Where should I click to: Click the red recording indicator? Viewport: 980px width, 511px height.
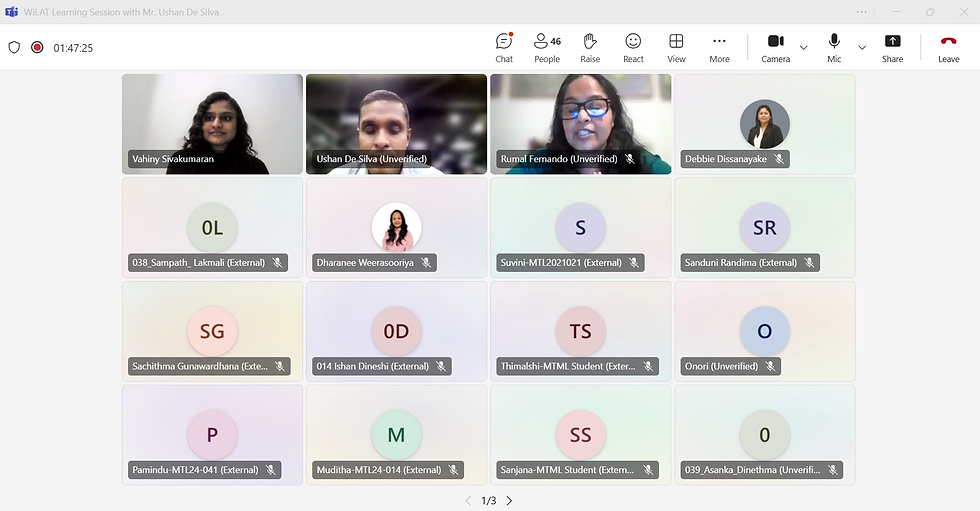click(x=38, y=47)
